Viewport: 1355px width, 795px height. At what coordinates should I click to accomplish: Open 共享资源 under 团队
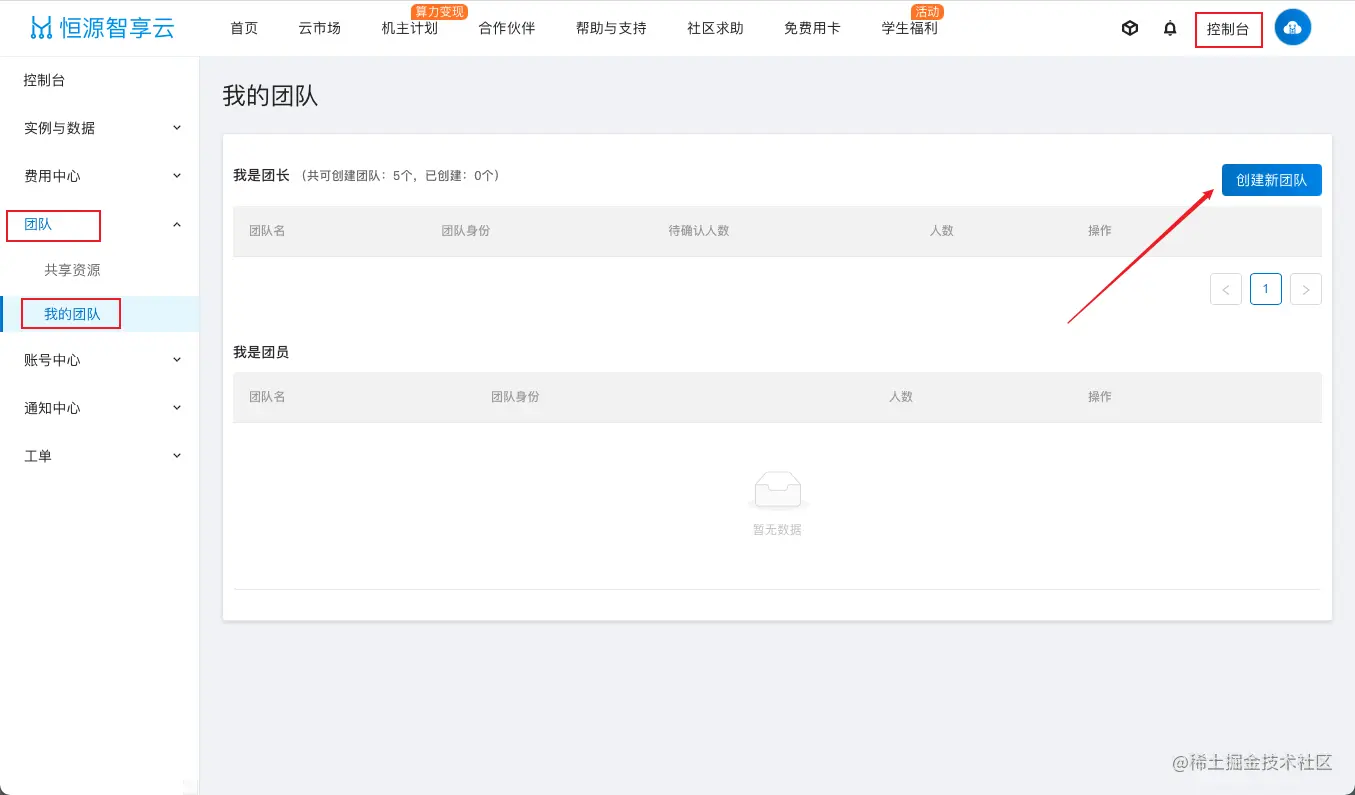72,270
